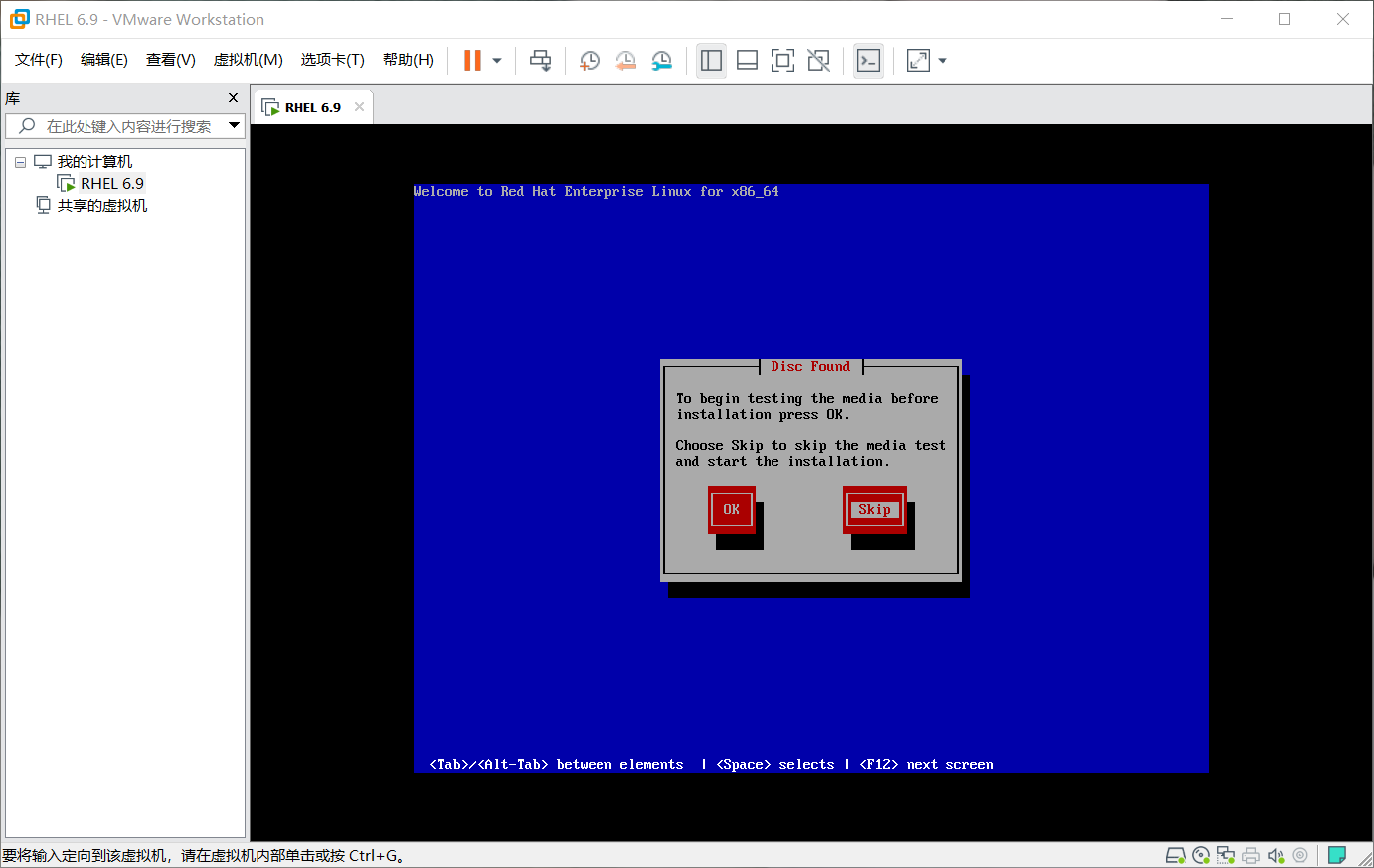Close the library panel
The height and width of the screenshot is (868, 1374).
click(x=233, y=98)
